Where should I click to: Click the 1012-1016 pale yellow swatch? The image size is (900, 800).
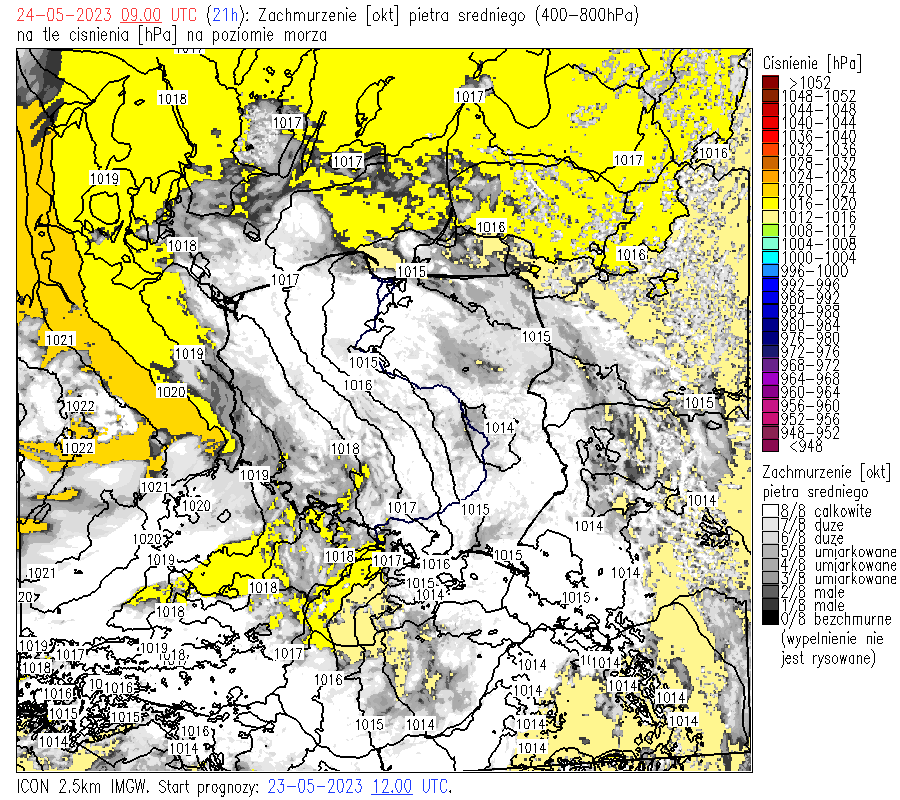click(x=770, y=217)
